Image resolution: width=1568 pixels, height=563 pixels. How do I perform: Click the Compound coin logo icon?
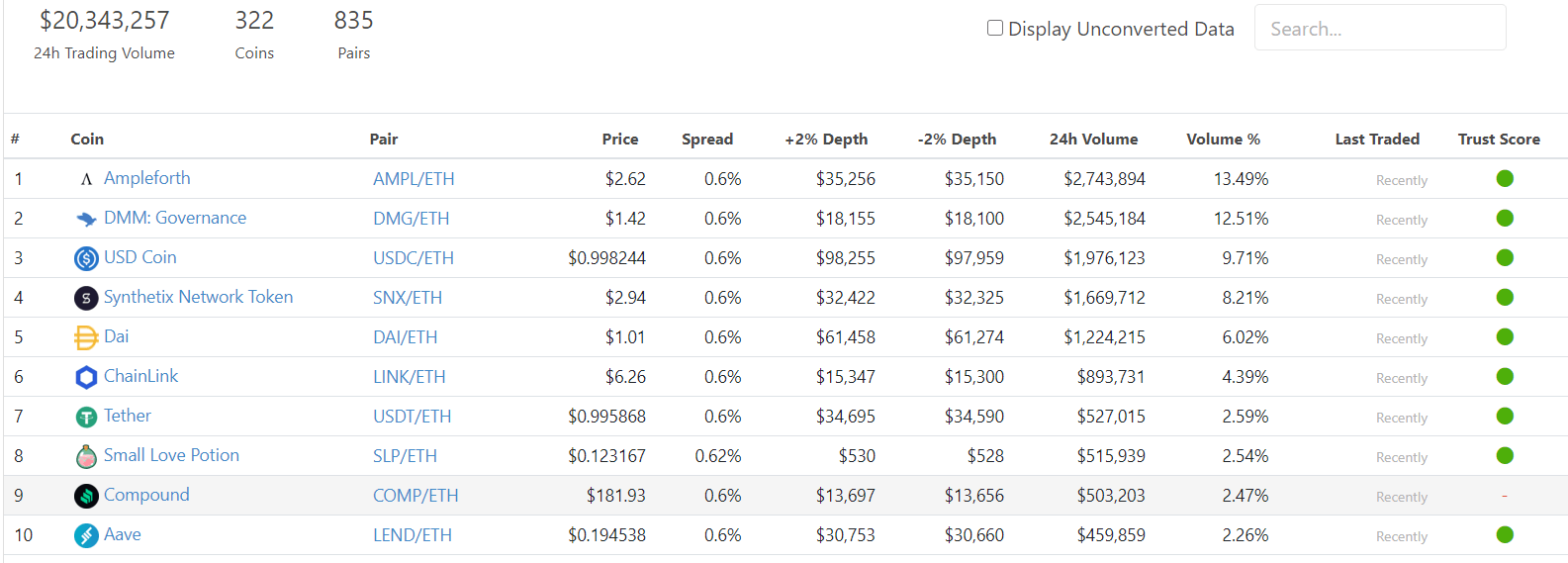[86, 496]
